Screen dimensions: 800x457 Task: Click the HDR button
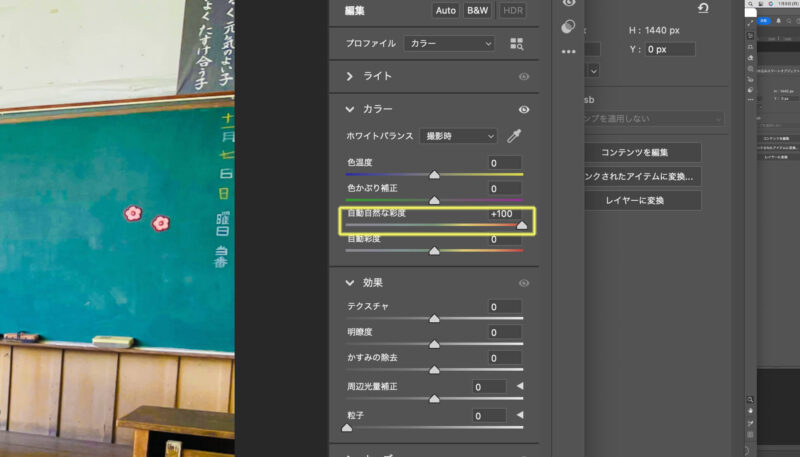[512, 11]
